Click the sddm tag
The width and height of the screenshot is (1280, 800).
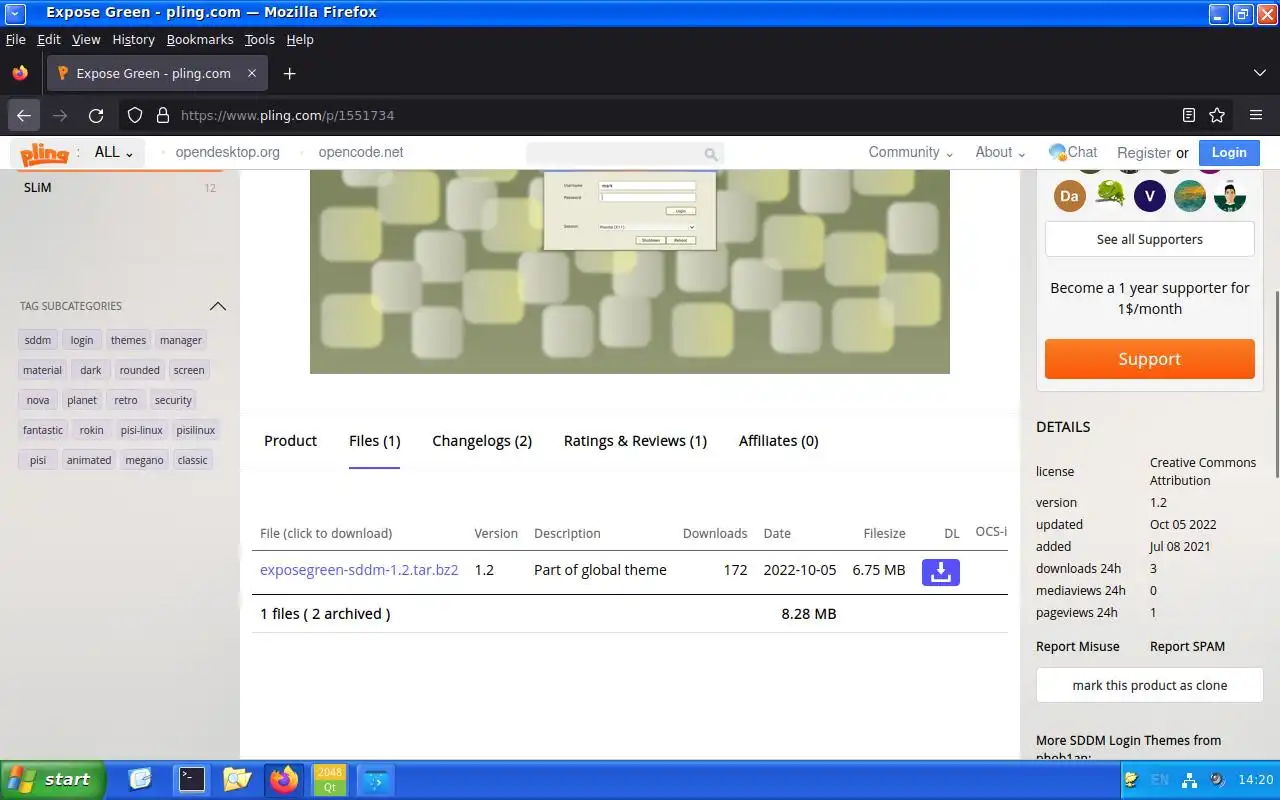[x=38, y=340]
